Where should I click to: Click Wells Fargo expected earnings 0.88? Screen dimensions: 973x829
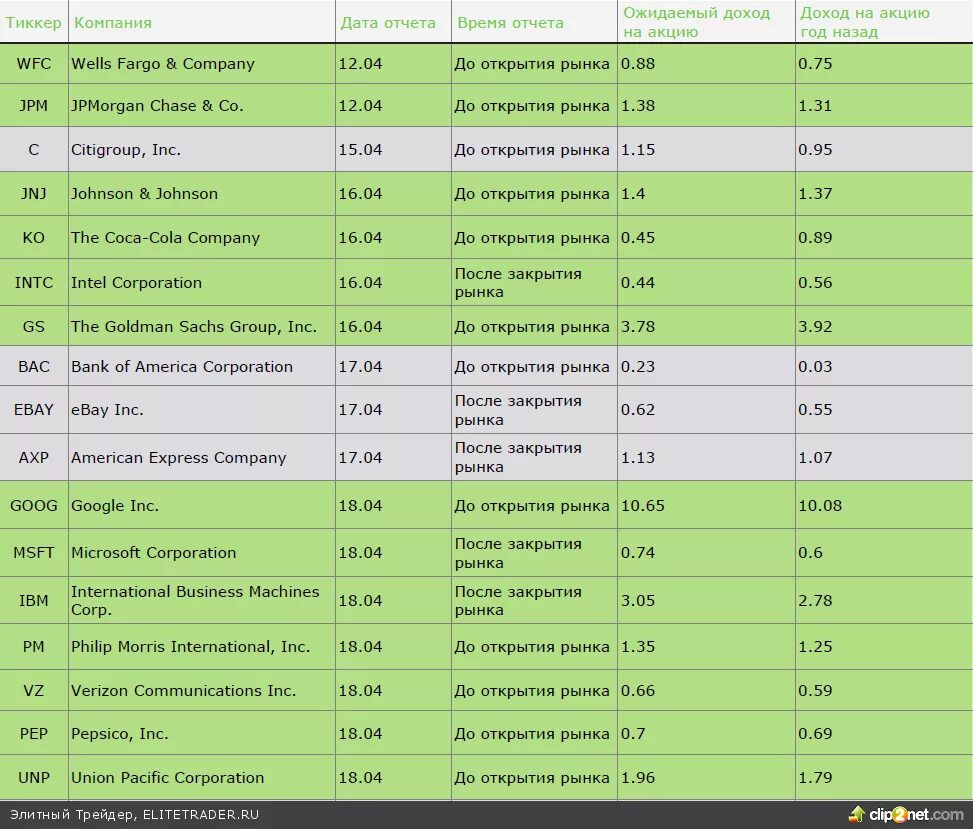coord(637,63)
